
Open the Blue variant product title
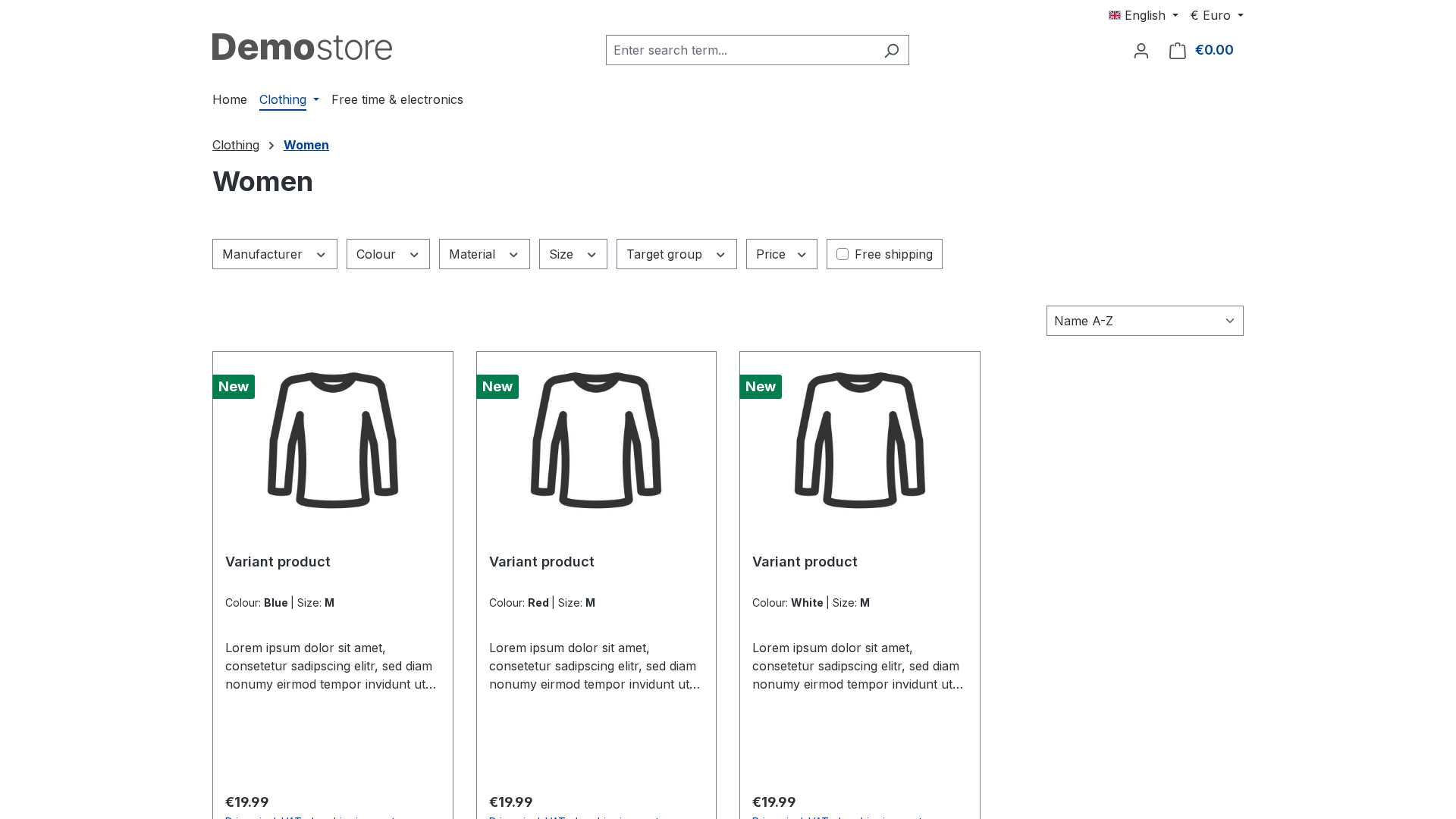pyautogui.click(x=278, y=562)
